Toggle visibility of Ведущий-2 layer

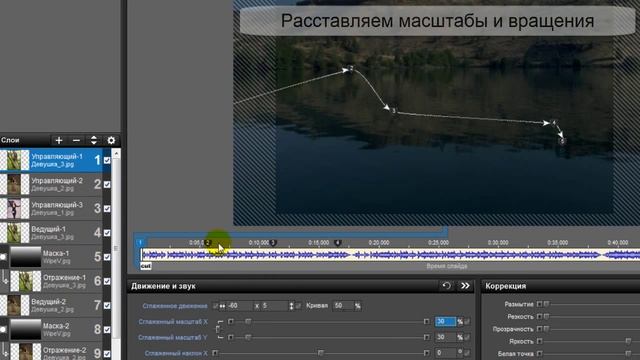[x=107, y=305]
